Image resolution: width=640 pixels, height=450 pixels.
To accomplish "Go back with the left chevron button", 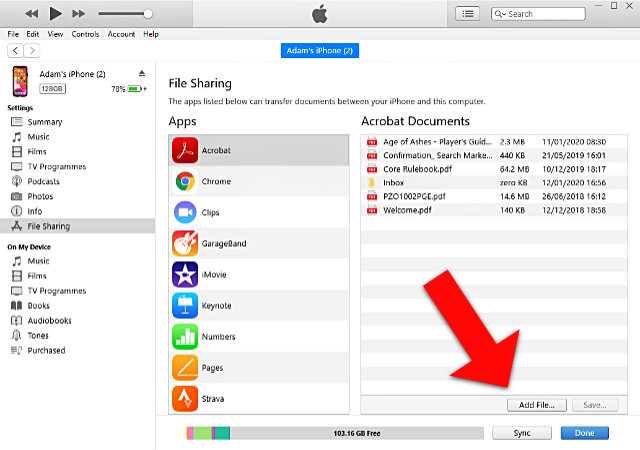I will [15, 51].
